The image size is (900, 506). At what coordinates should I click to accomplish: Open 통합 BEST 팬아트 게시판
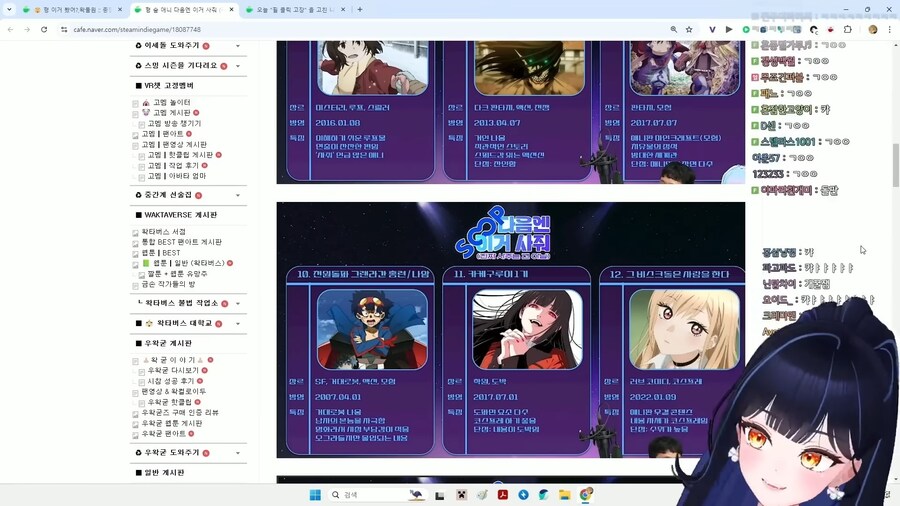pyautogui.click(x=181, y=242)
